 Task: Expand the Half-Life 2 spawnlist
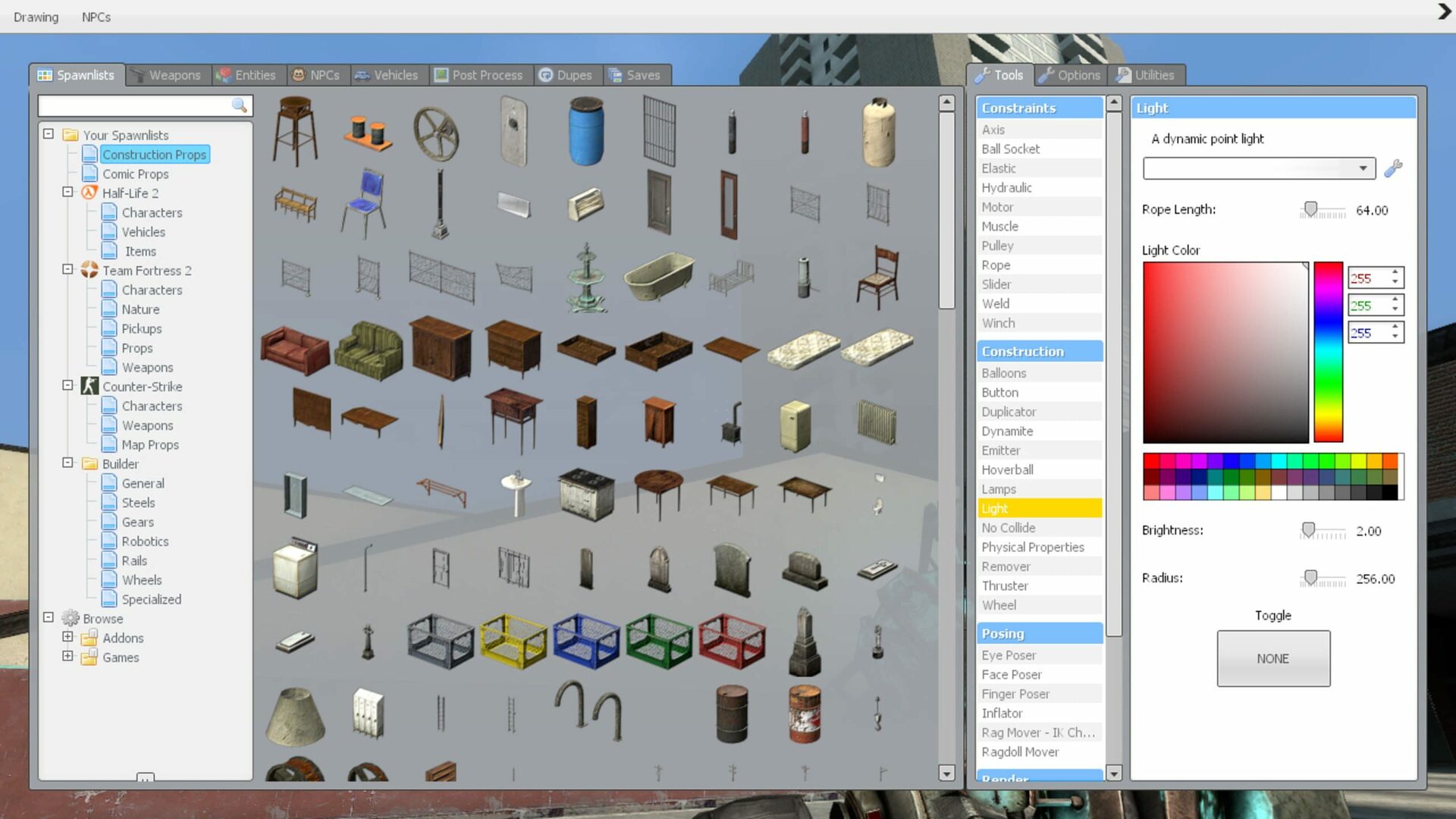tap(67, 192)
